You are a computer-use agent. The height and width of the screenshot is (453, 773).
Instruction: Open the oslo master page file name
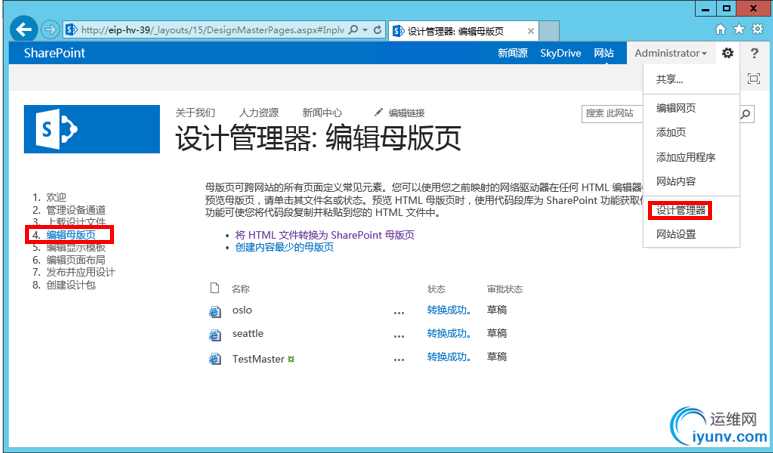coord(242,310)
